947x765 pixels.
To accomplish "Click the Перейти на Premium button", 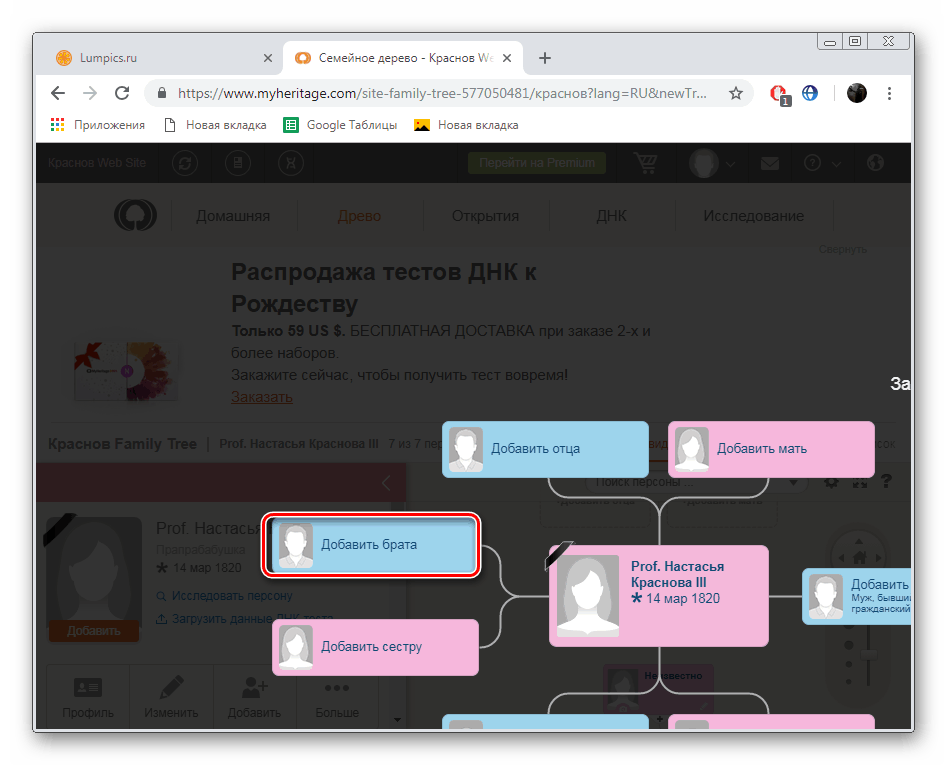I will click(537, 162).
